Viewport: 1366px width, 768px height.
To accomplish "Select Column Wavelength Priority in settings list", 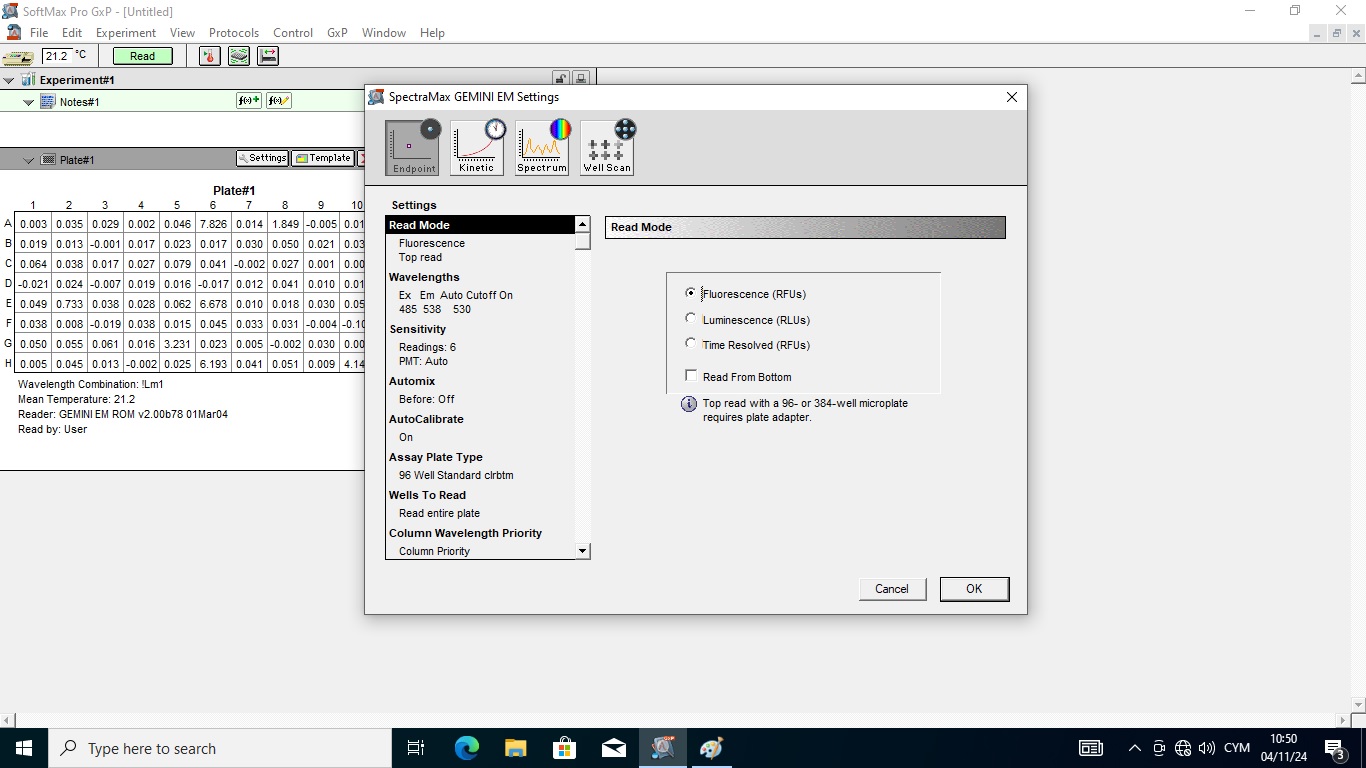I will [x=465, y=533].
